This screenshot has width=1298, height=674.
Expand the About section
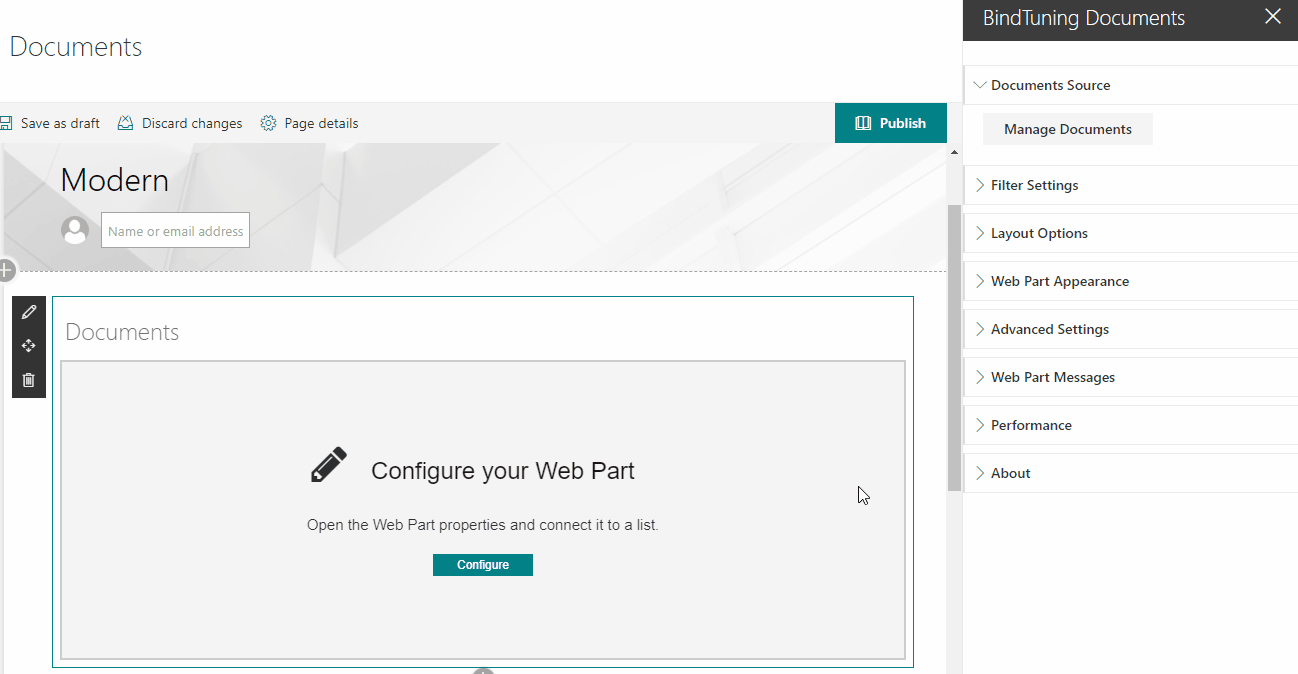click(1131, 473)
